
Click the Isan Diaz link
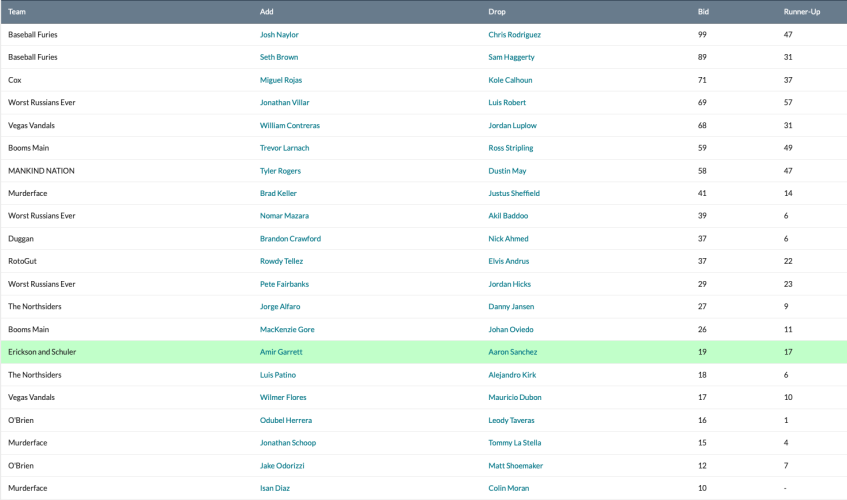tap(274, 488)
